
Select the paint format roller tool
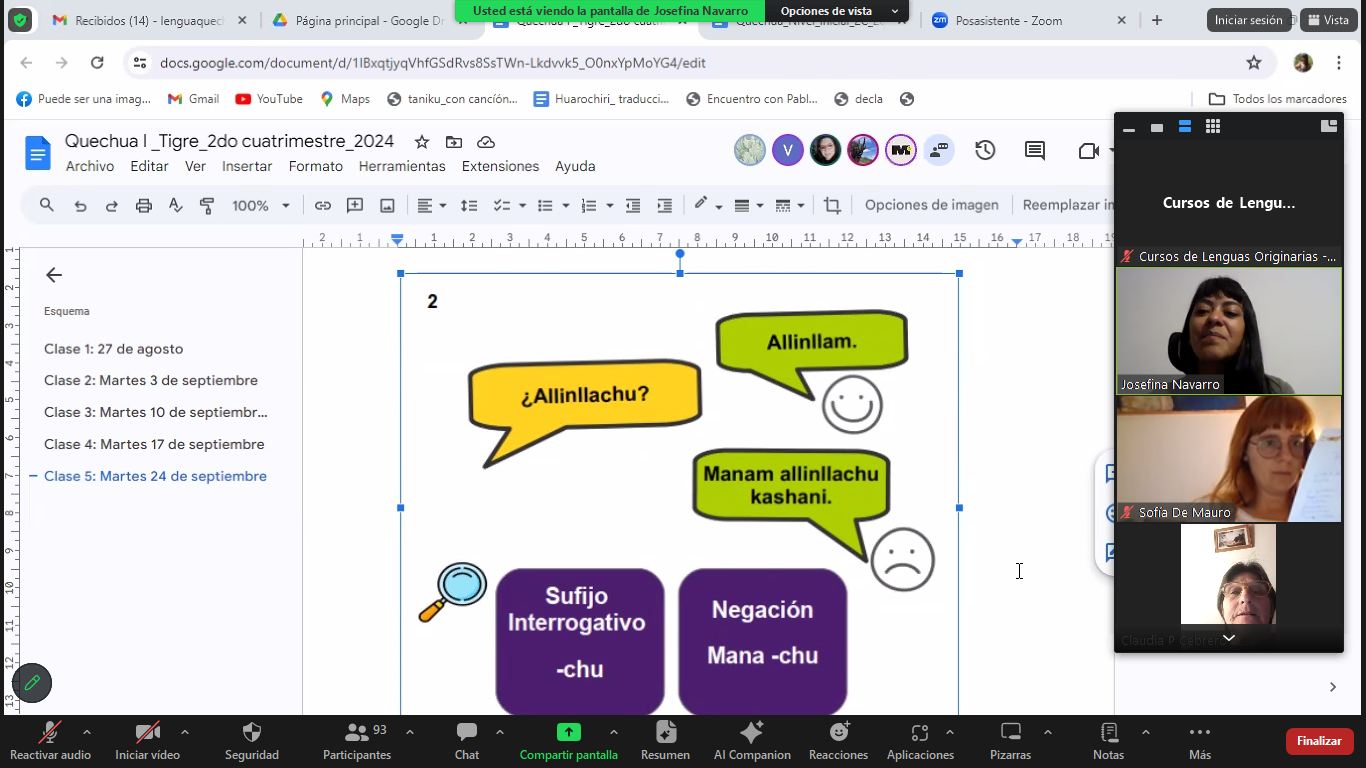(x=207, y=205)
